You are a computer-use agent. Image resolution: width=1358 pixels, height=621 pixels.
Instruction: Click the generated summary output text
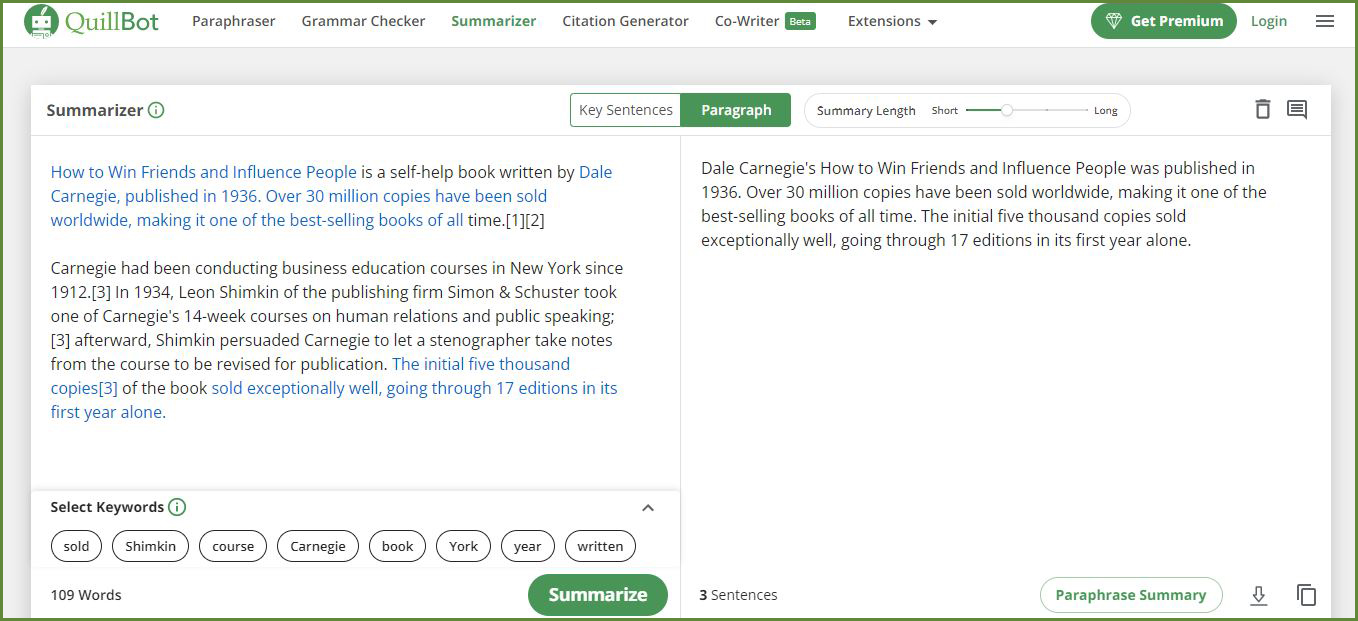click(x=984, y=204)
